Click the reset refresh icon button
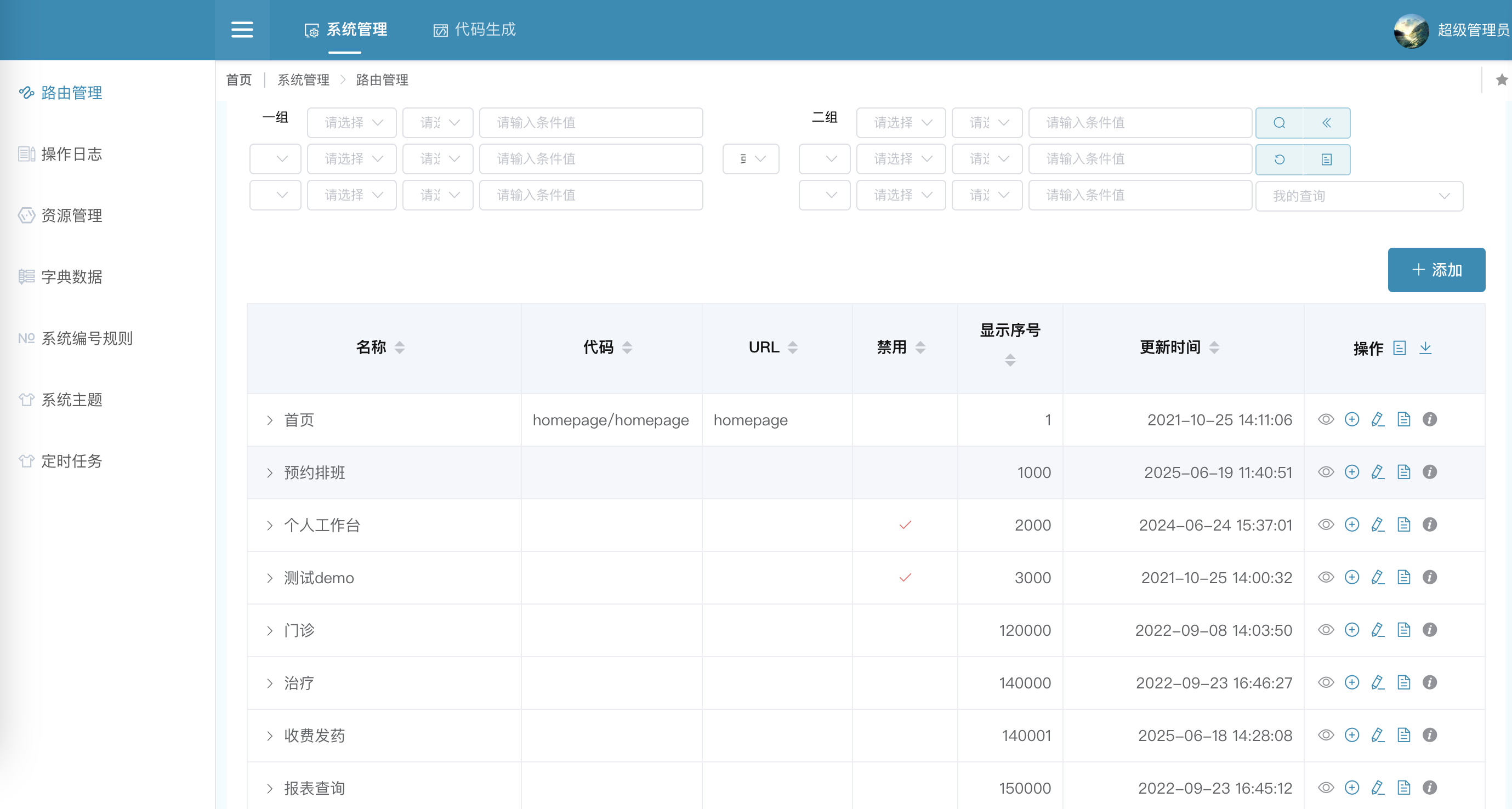 click(x=1279, y=159)
